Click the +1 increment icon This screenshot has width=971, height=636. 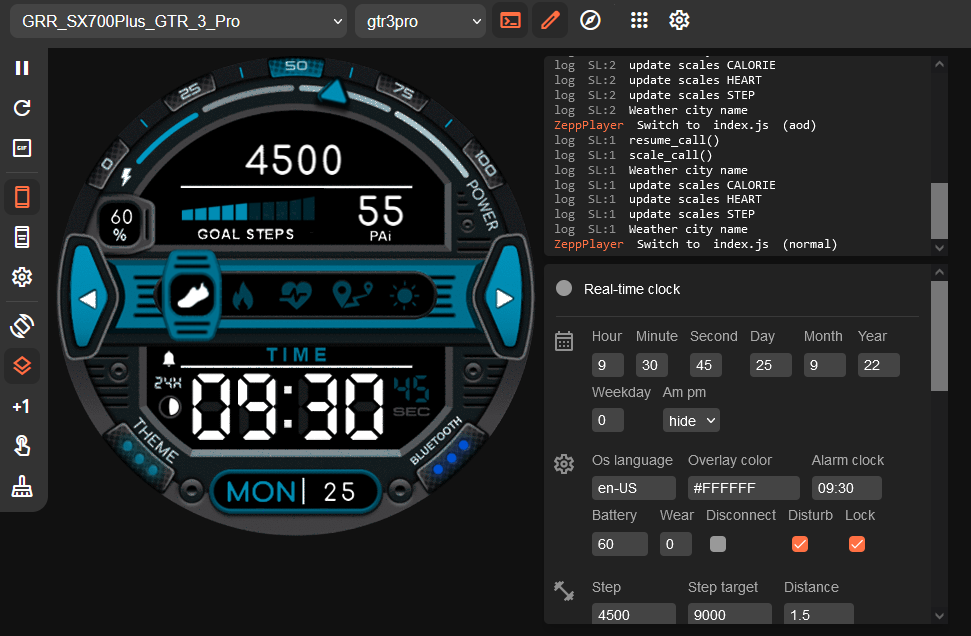20,406
